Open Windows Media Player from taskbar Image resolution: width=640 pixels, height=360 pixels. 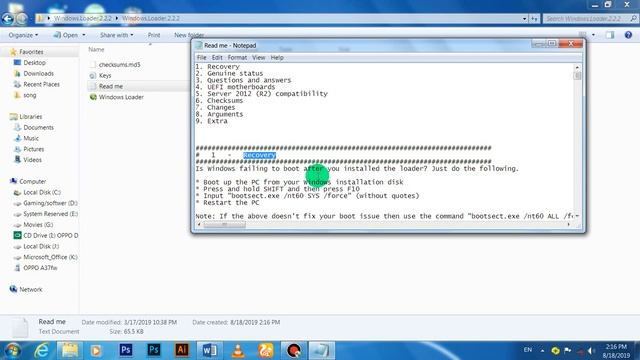point(97,351)
